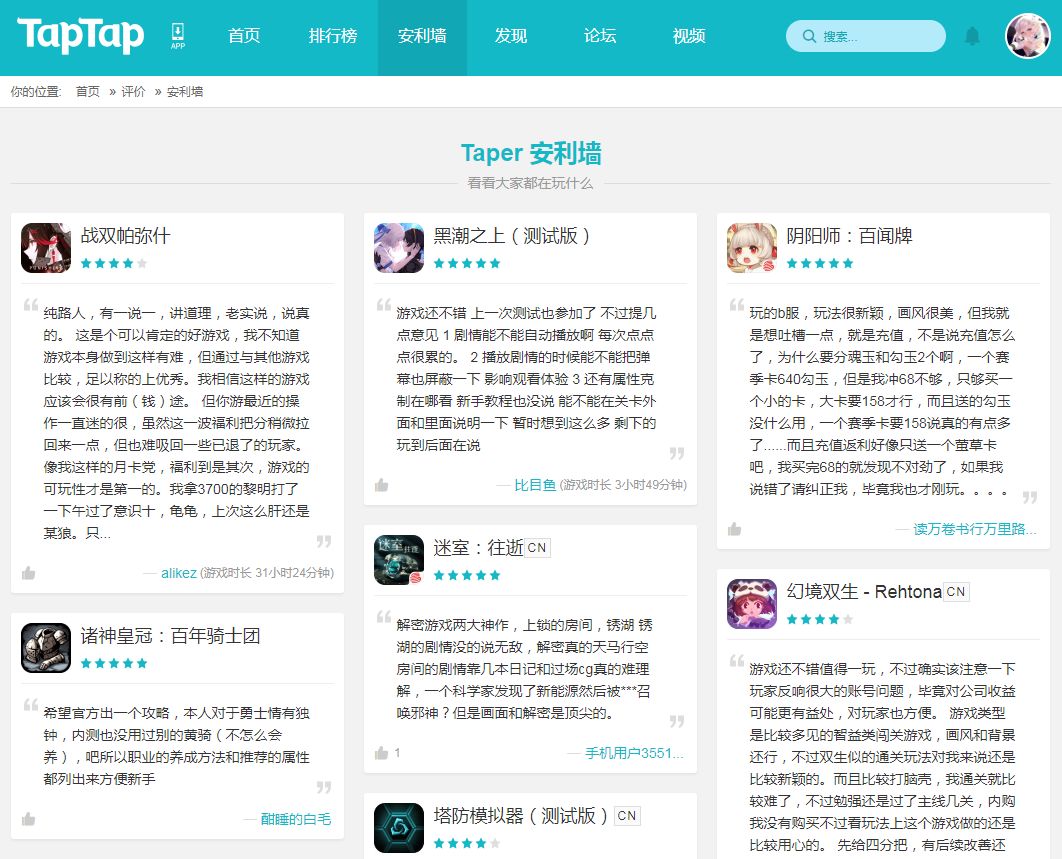Open 阴阳师:百闻牌 game icon

pos(752,248)
